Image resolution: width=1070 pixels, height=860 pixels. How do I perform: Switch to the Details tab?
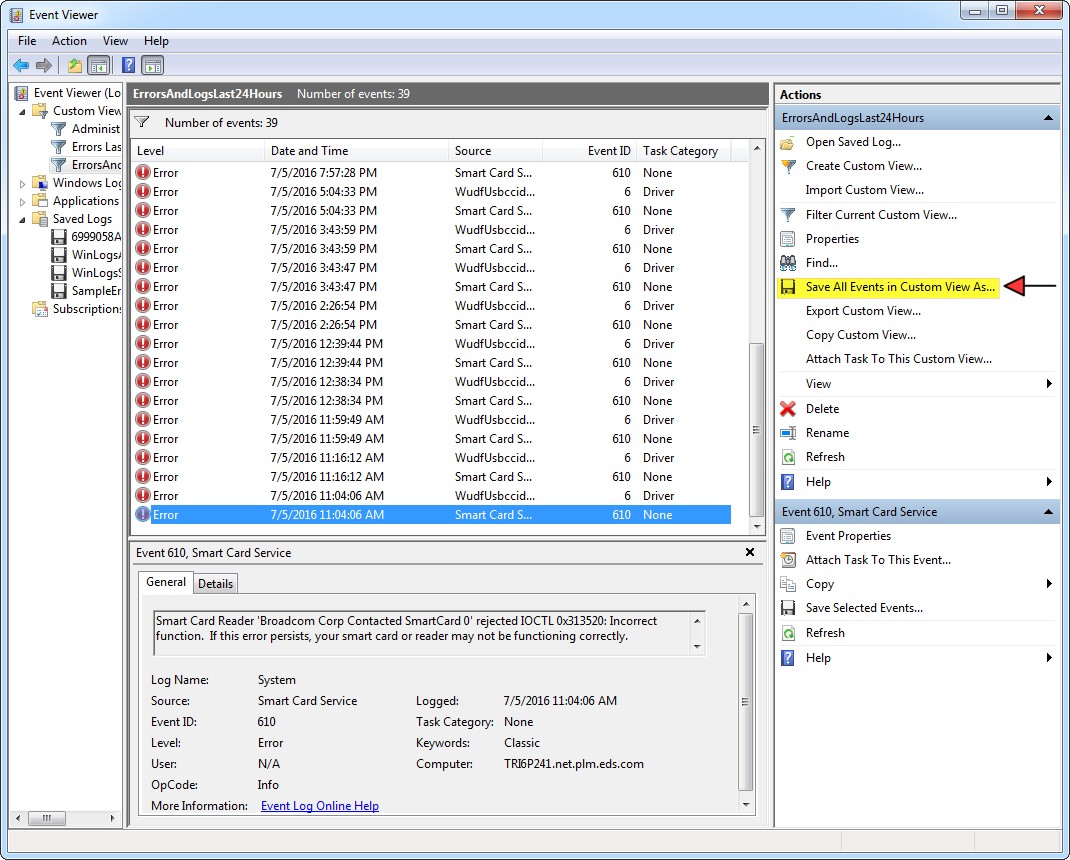[215, 583]
